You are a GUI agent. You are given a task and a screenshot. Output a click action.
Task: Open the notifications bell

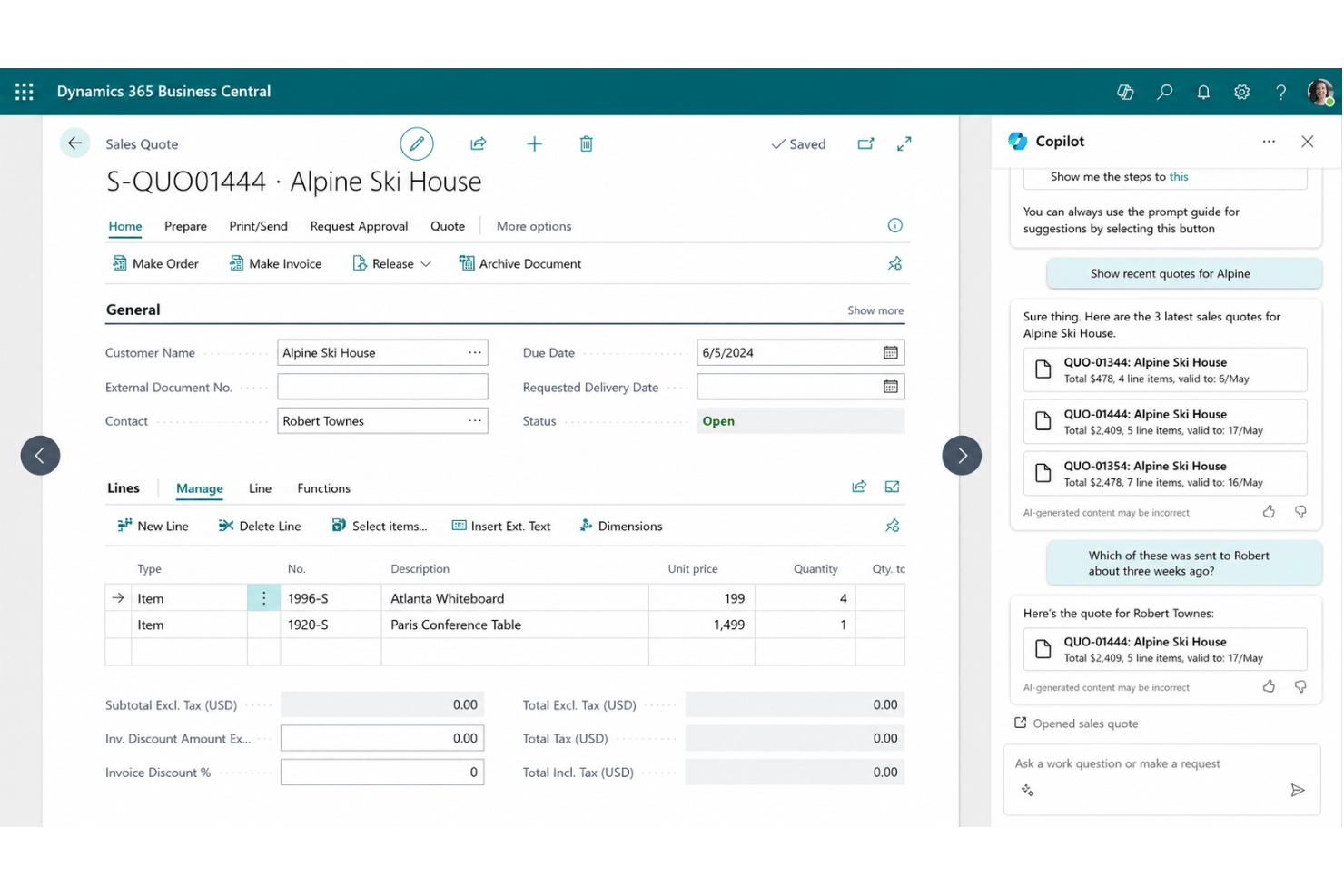click(x=1203, y=92)
